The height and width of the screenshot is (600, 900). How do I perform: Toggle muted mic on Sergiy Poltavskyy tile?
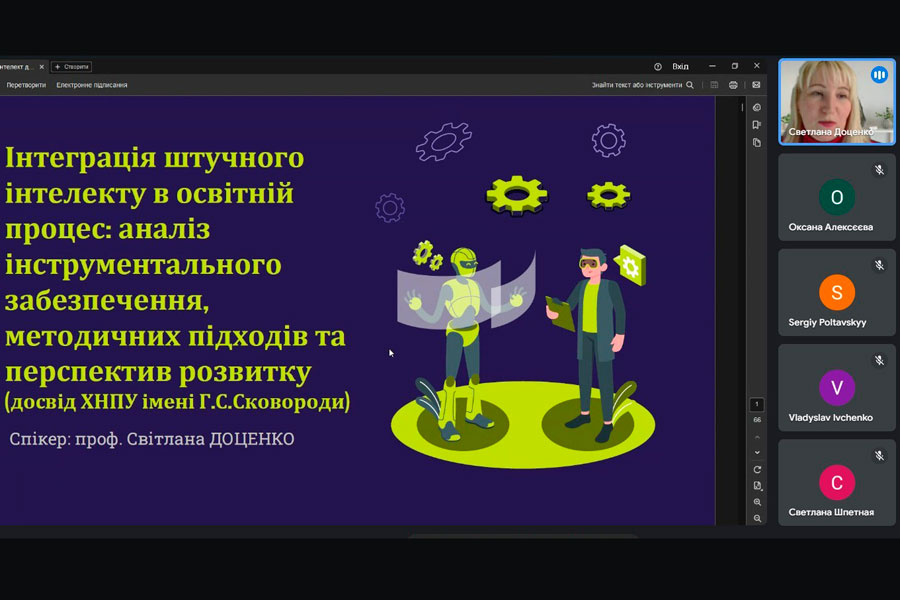(x=879, y=265)
